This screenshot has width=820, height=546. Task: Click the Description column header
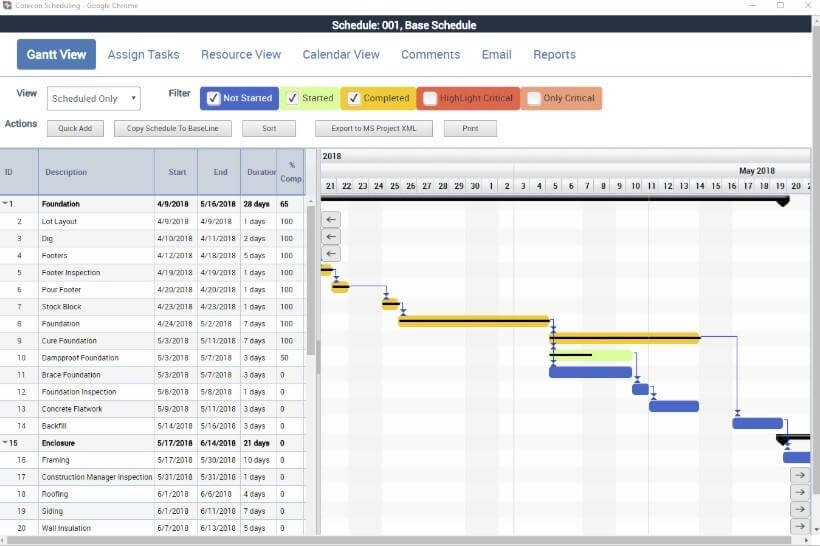pyautogui.click(x=96, y=172)
